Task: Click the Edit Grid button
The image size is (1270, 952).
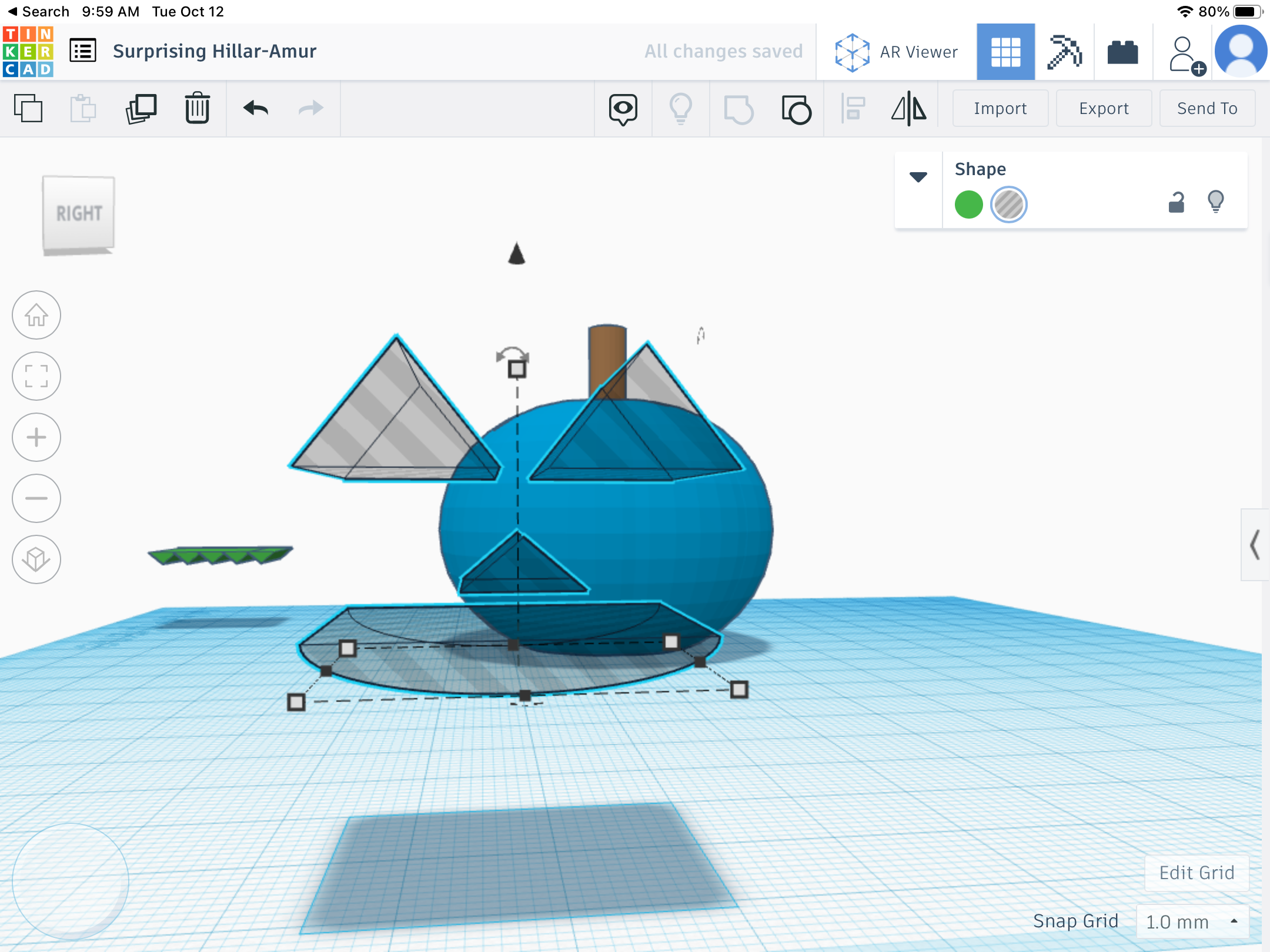Action: coord(1196,873)
